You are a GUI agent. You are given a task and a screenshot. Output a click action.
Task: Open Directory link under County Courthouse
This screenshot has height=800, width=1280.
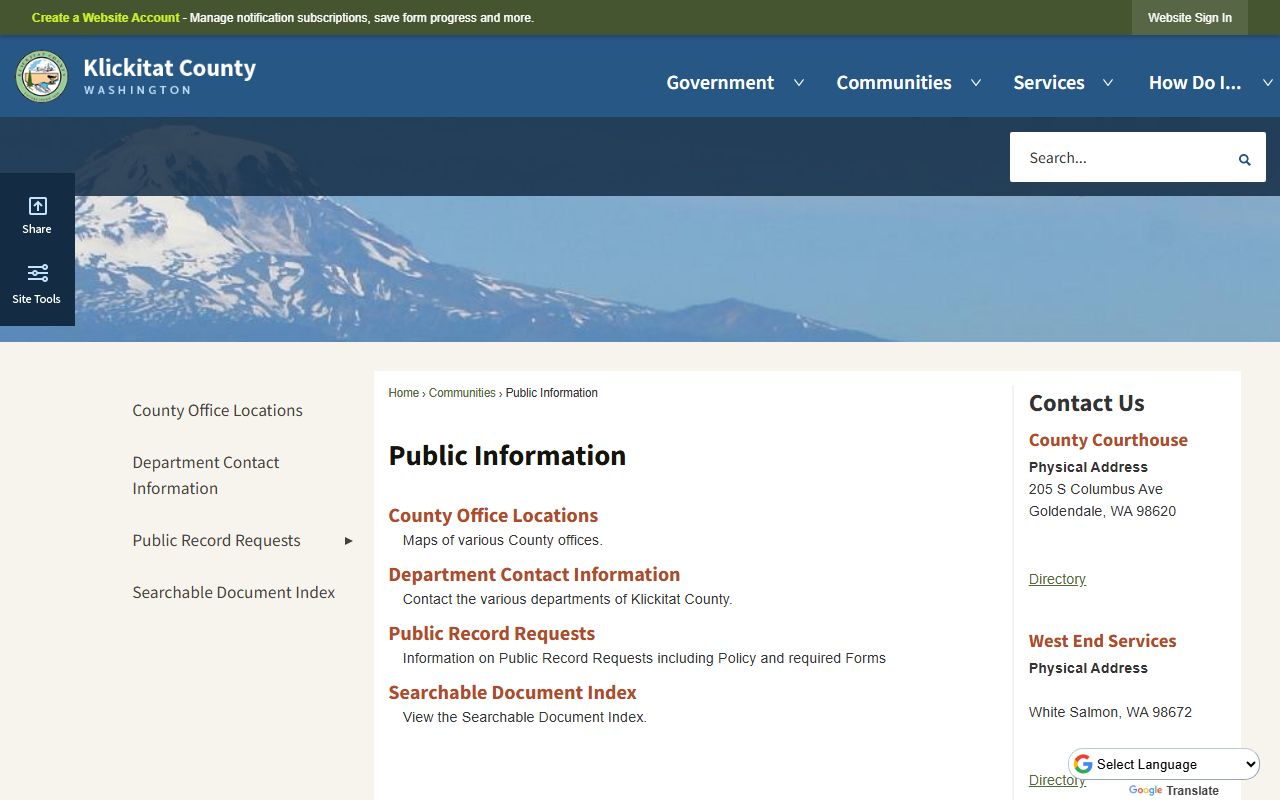[1057, 579]
